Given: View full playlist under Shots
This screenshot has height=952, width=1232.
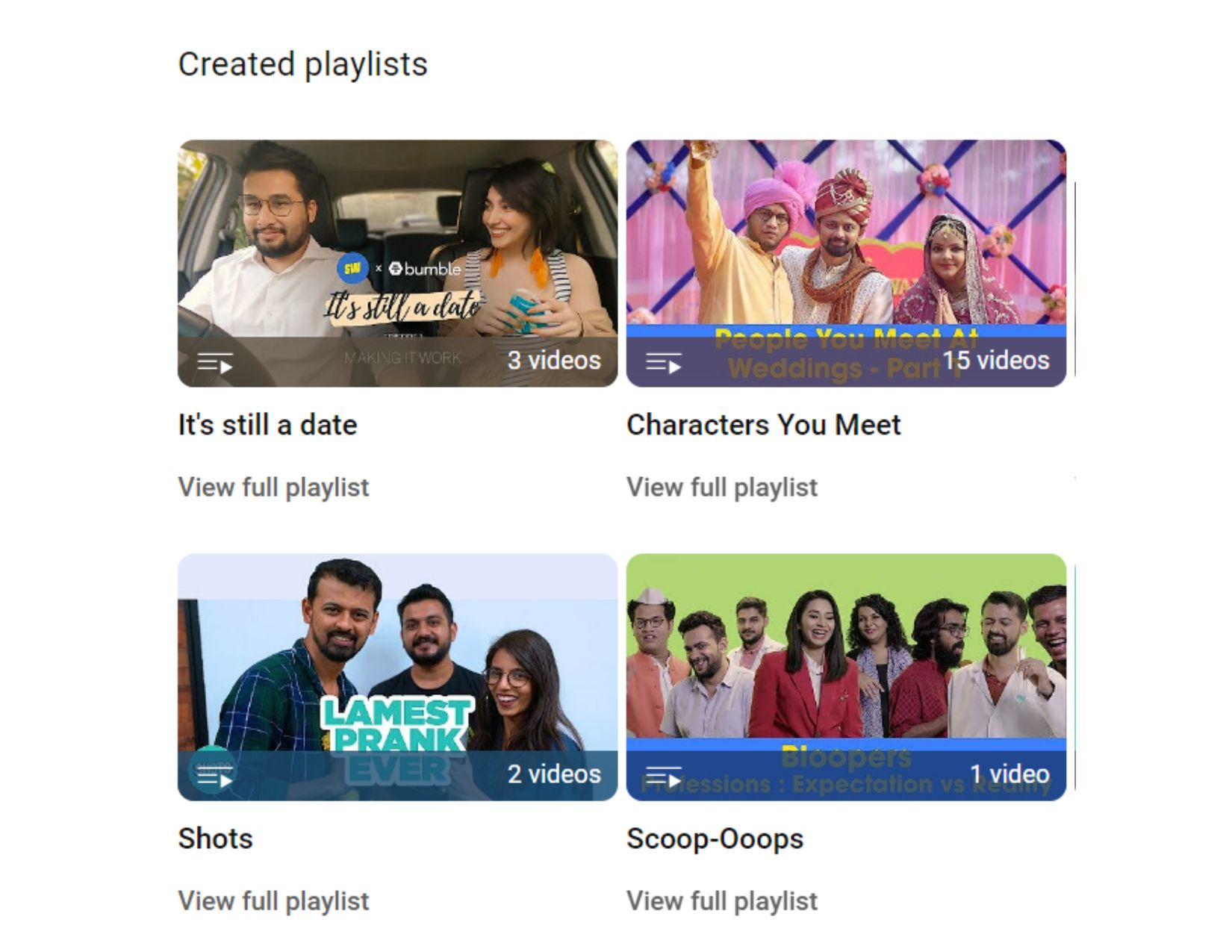Looking at the screenshot, I should (273, 900).
